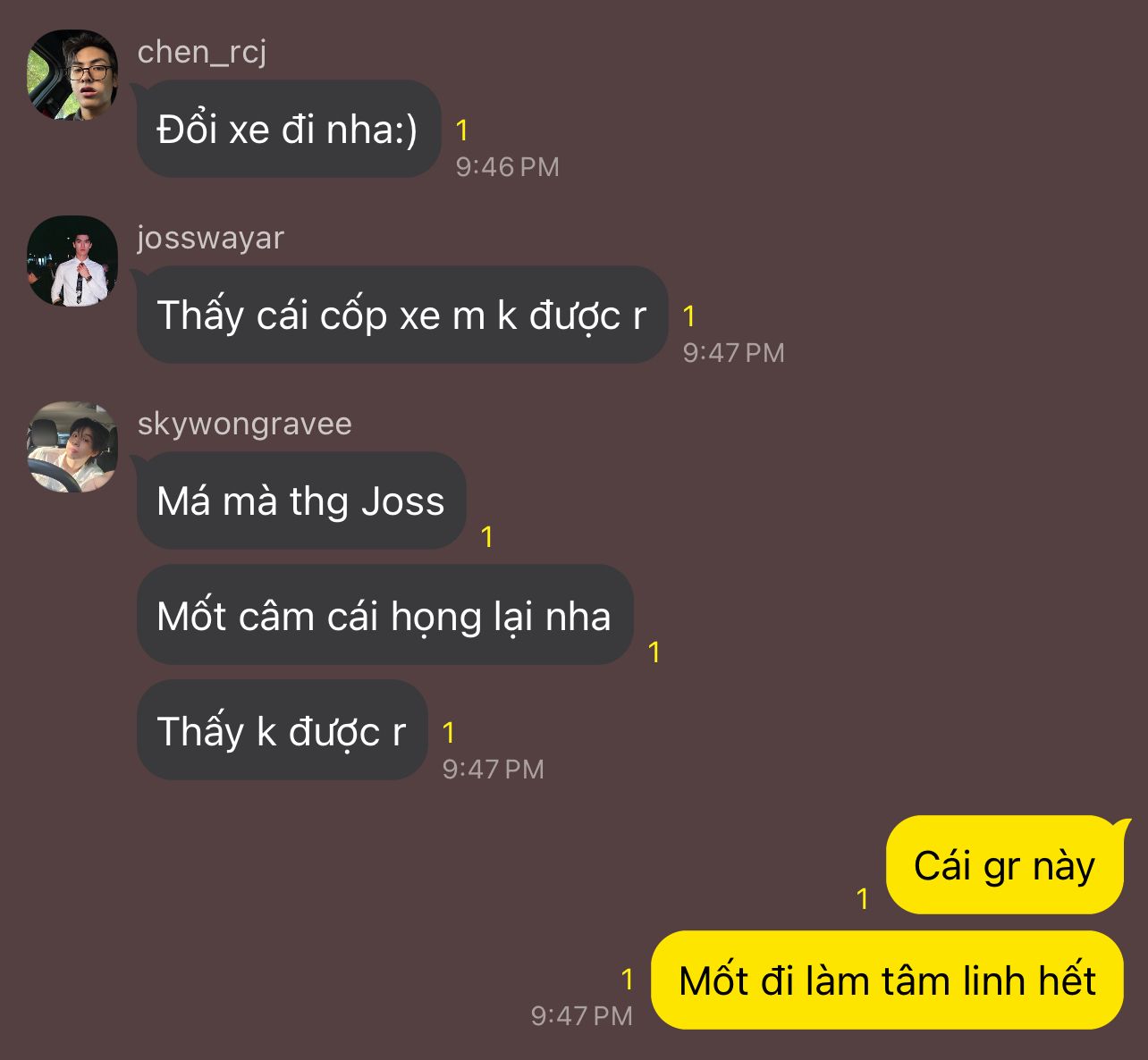This screenshot has height=1060, width=1148.
Task: Tap 9:47 PM timestamp under josswayar's message
Action: [x=734, y=353]
